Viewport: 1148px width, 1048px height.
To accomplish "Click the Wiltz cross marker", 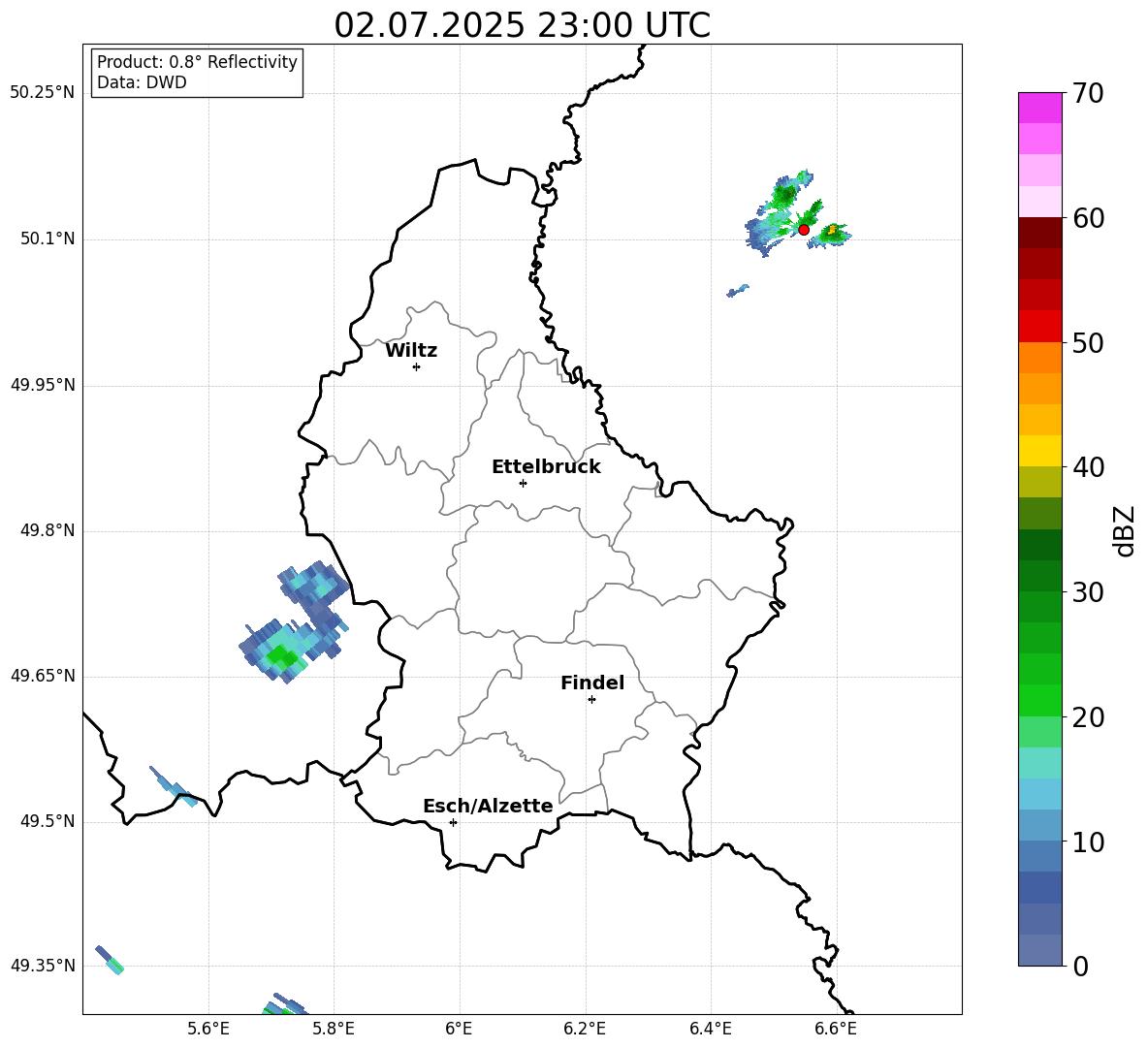I will [x=417, y=367].
